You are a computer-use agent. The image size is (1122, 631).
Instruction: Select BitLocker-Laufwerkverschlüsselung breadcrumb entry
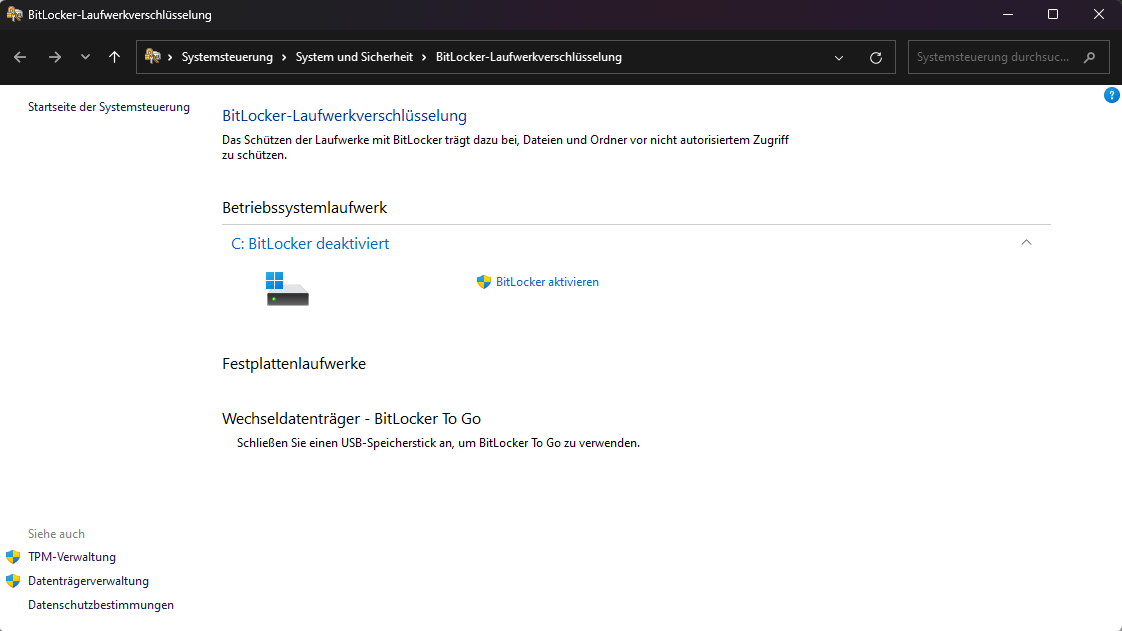coord(529,57)
